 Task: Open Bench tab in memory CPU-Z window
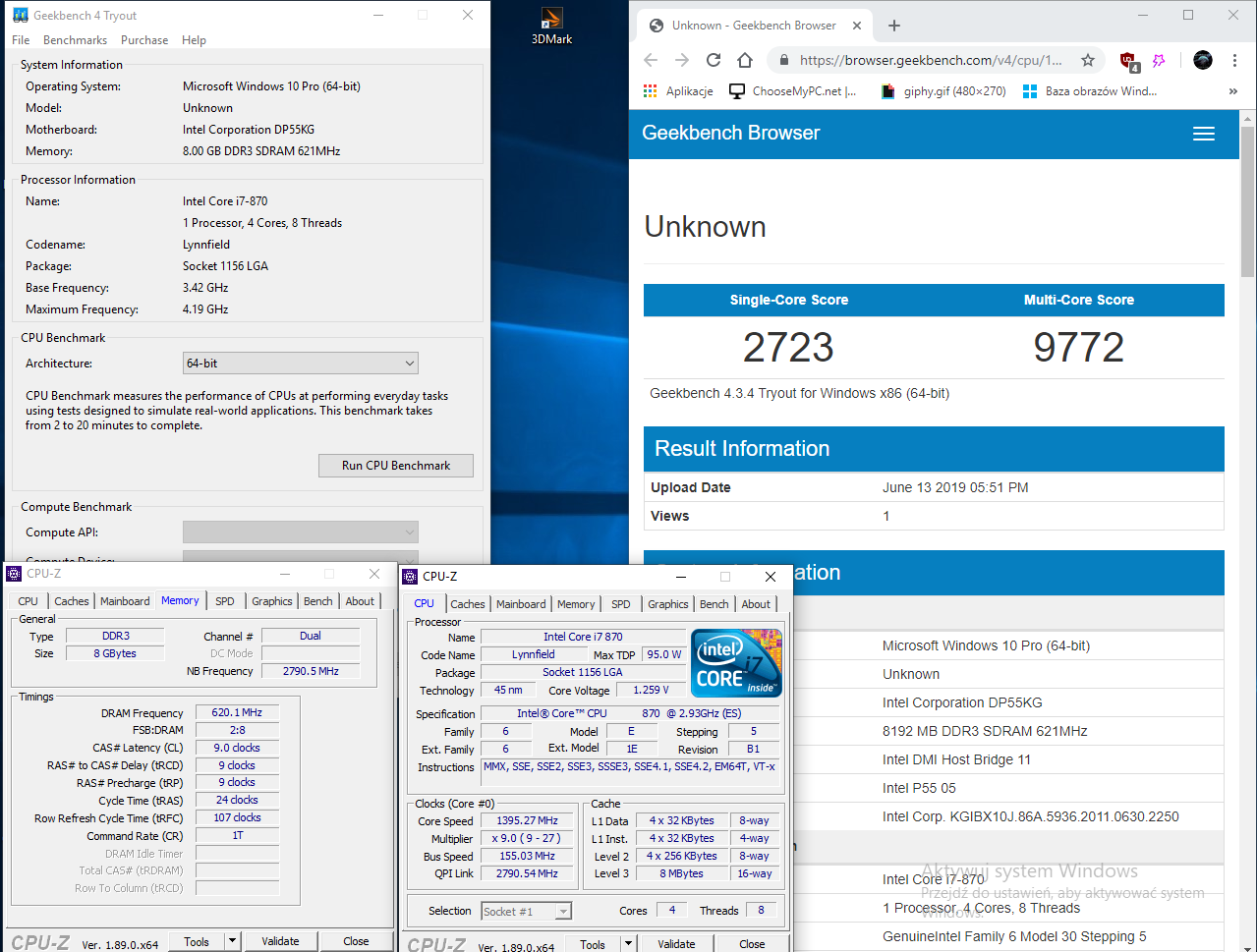pyautogui.click(x=318, y=601)
